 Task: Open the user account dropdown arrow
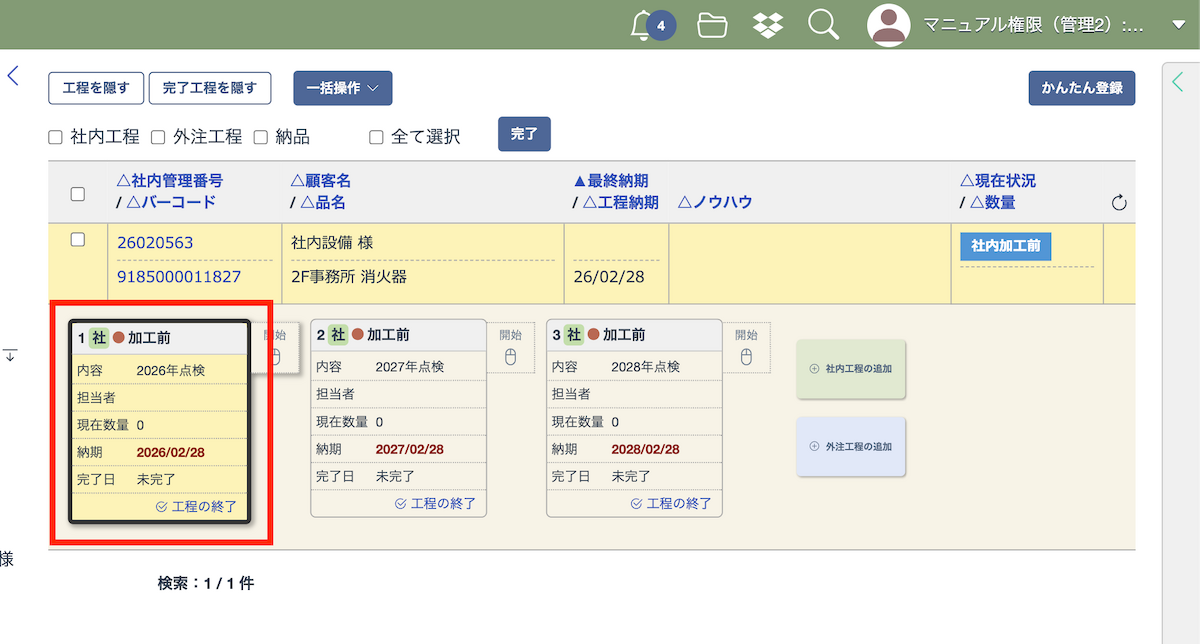coord(1178,25)
